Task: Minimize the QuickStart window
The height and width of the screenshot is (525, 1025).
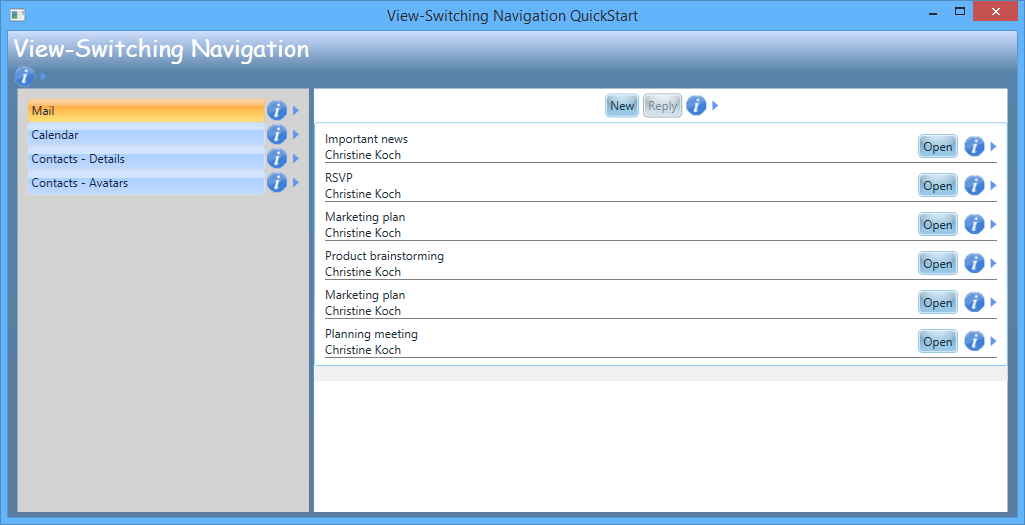Action: [933, 12]
